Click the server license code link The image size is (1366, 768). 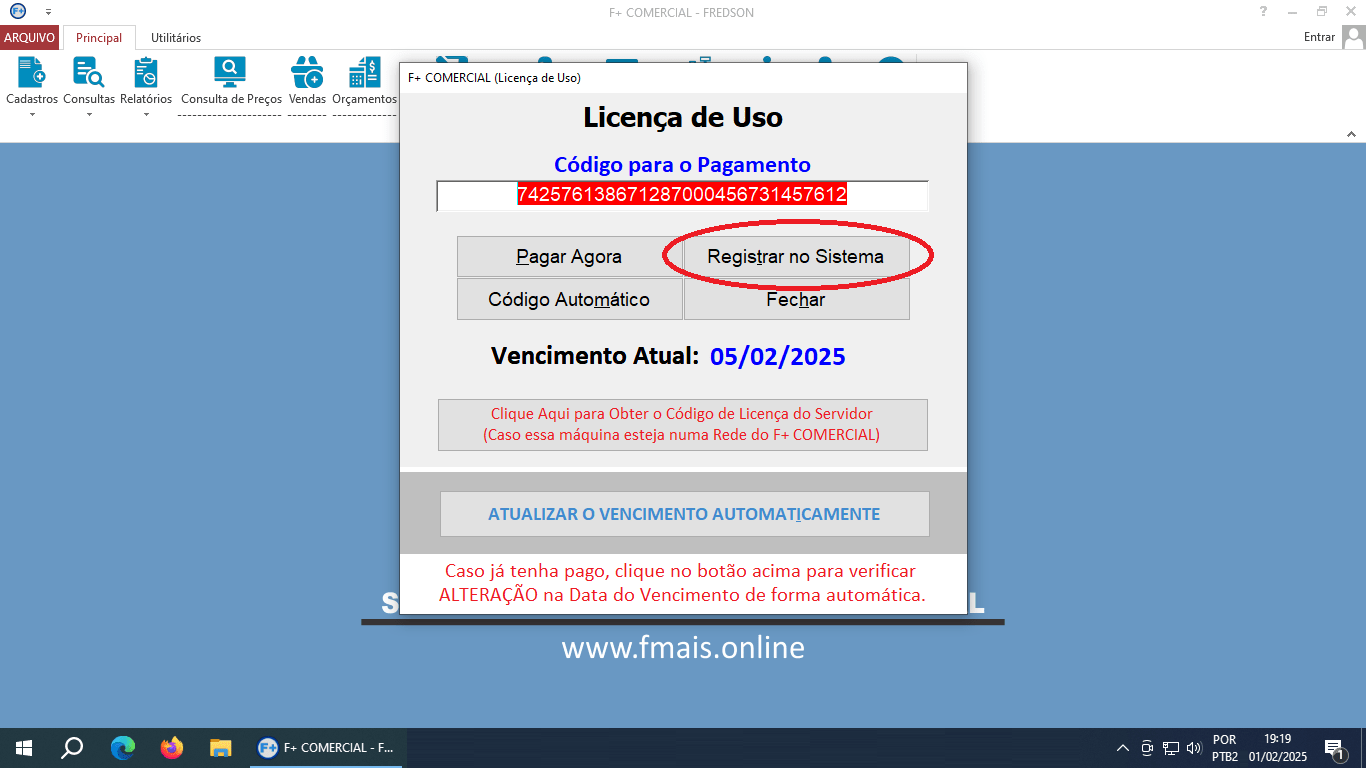click(x=683, y=424)
